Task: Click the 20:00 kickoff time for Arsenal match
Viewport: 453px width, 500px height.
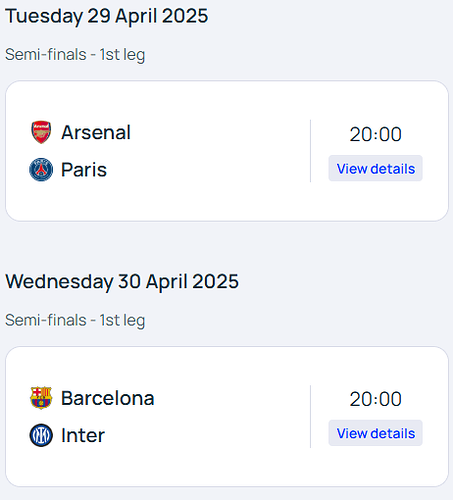Action: pyautogui.click(x=375, y=134)
